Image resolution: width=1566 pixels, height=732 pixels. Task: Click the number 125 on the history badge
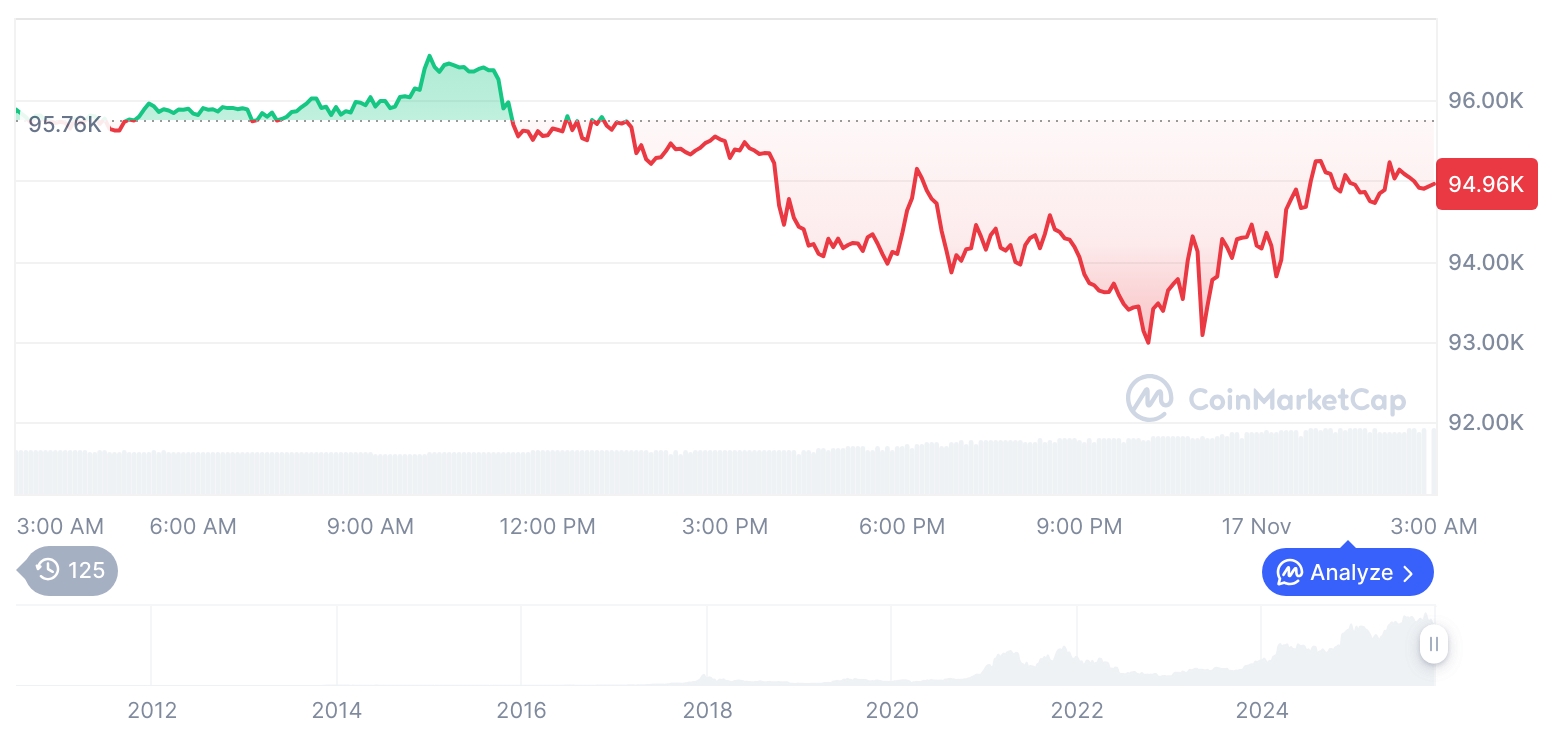pos(86,571)
